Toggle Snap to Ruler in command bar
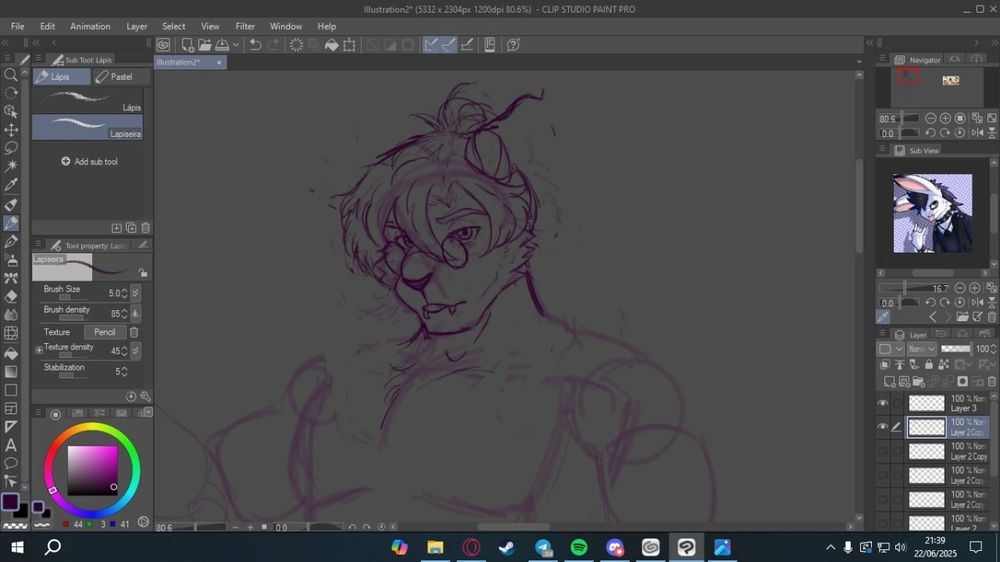This screenshot has height=562, width=1000. (431, 45)
